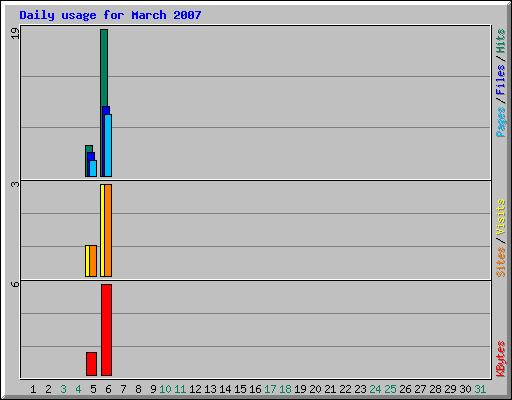Click the "Hits" legend label

click(501, 41)
